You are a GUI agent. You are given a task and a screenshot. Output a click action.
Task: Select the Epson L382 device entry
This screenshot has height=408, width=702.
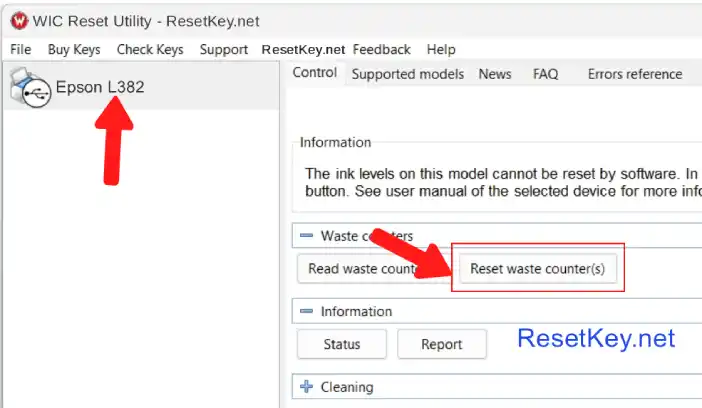click(x=100, y=87)
